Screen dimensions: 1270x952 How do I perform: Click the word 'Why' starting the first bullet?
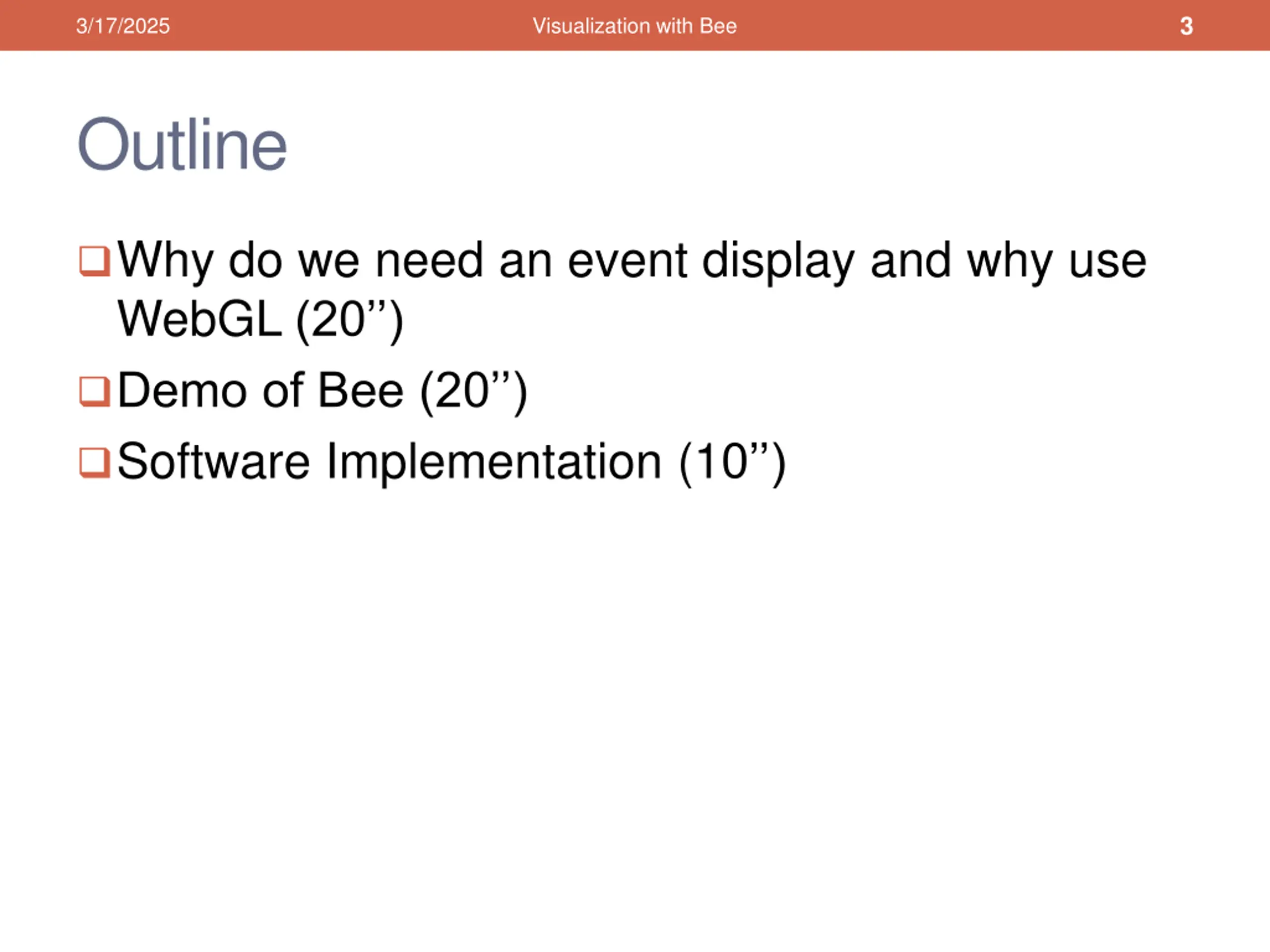coord(165,261)
